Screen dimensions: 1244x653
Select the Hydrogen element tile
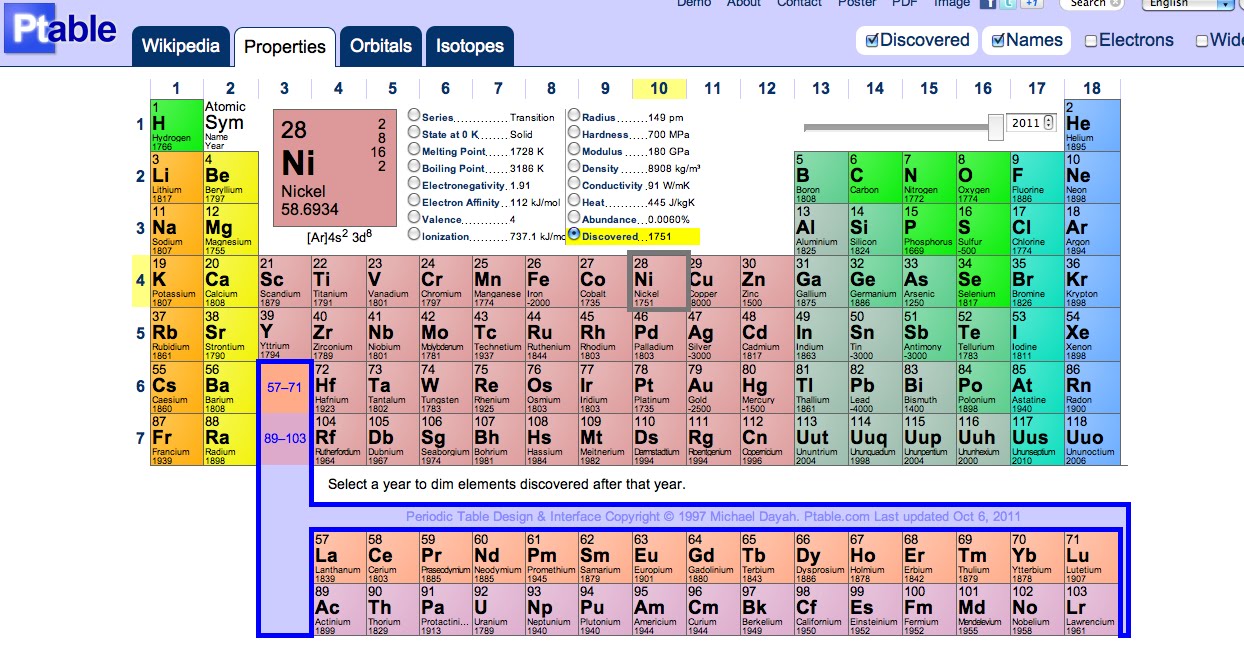point(177,125)
